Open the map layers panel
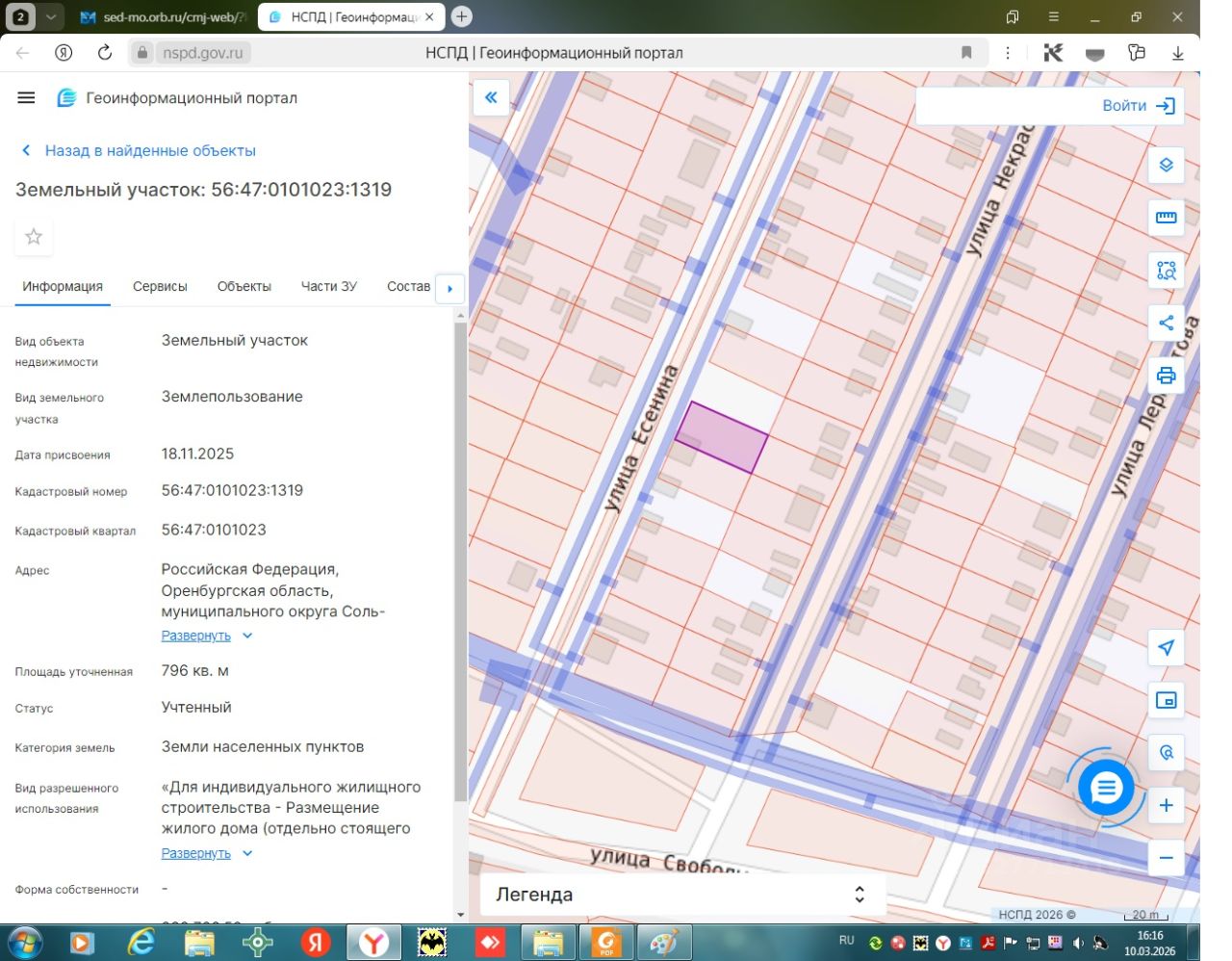This screenshot has width=1232, height=961. click(1166, 165)
